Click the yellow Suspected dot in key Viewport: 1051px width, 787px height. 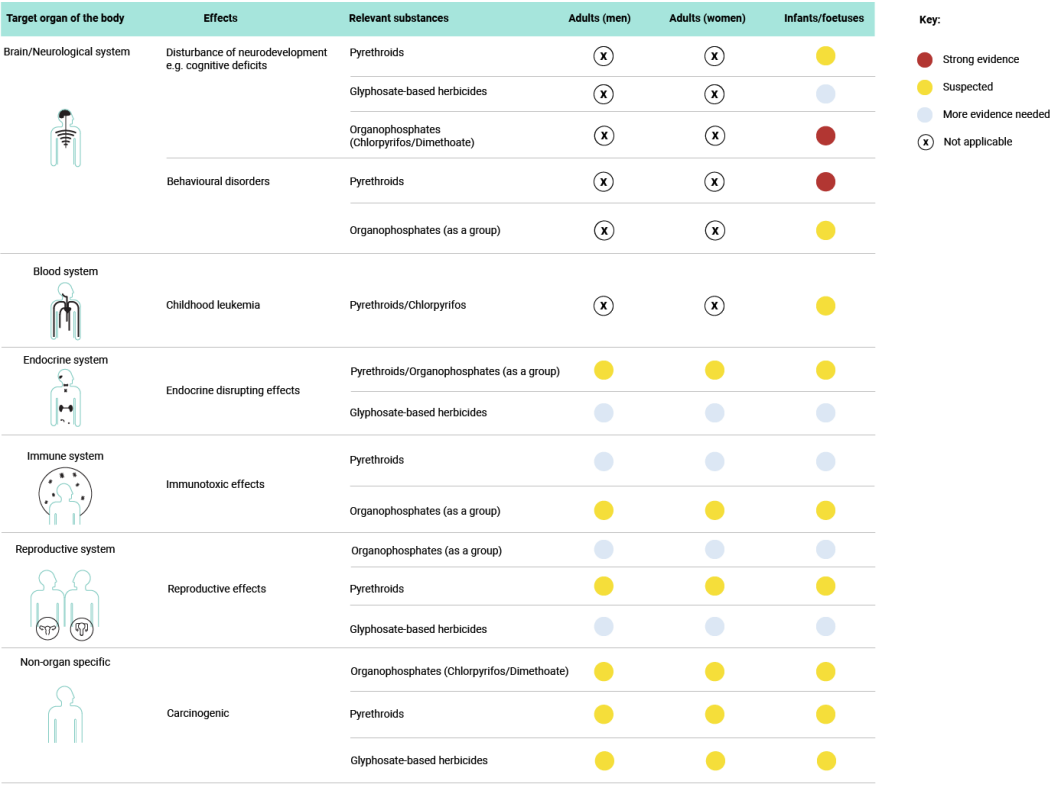(925, 87)
